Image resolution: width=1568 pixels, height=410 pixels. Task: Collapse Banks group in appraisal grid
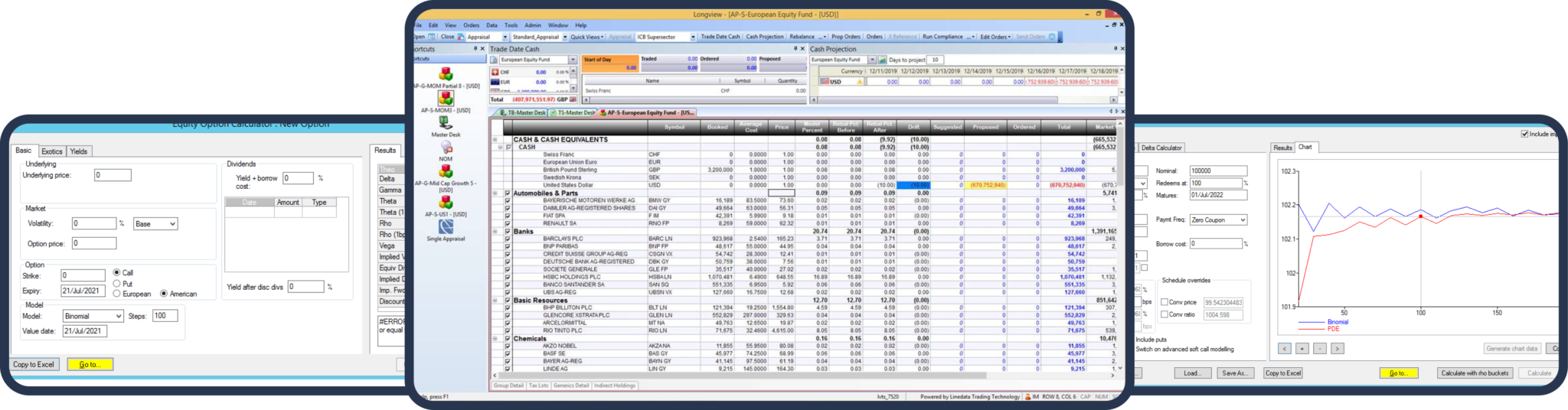tap(495, 231)
